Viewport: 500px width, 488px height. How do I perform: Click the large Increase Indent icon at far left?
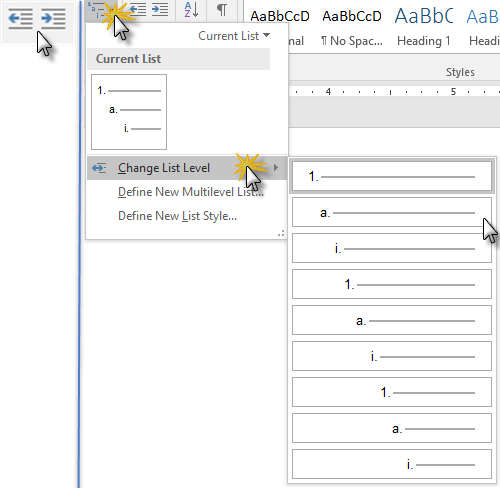tap(53, 19)
